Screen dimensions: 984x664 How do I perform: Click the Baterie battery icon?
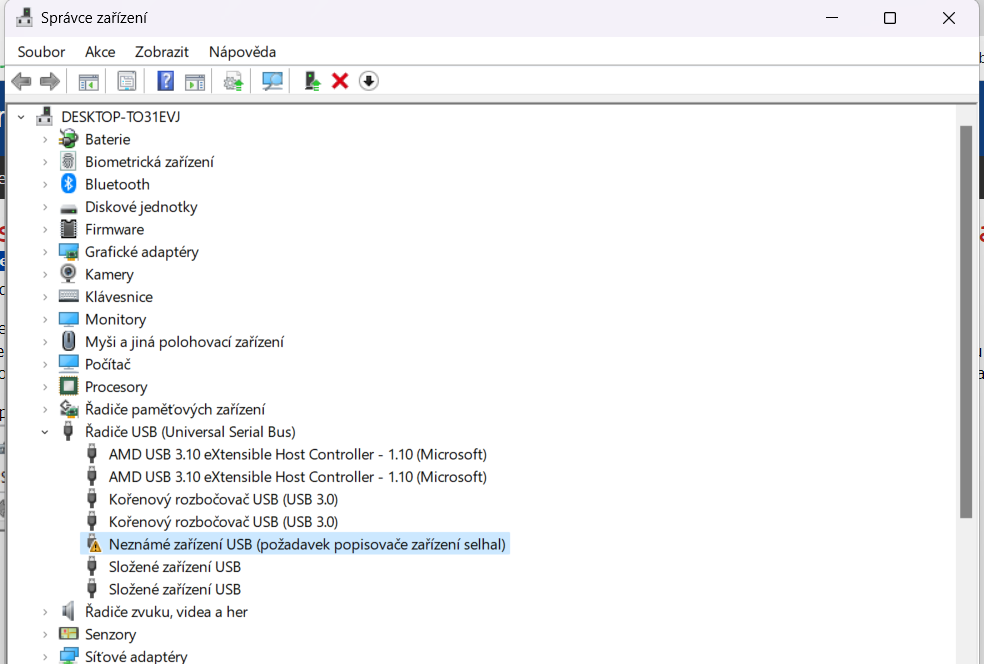68,139
